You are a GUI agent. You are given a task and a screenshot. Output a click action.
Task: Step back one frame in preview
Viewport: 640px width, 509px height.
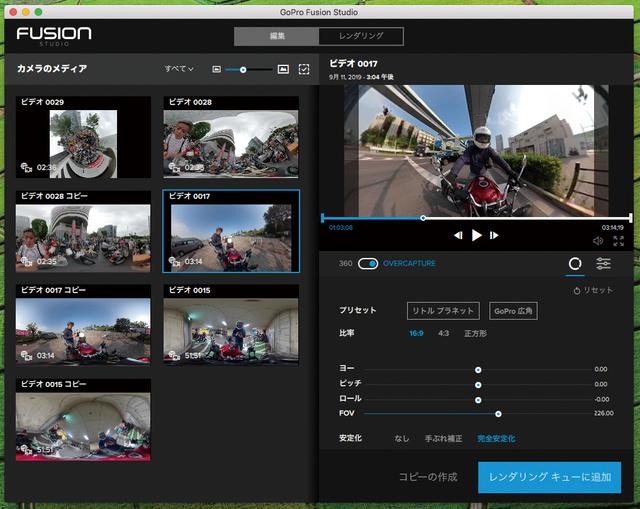[x=458, y=235]
